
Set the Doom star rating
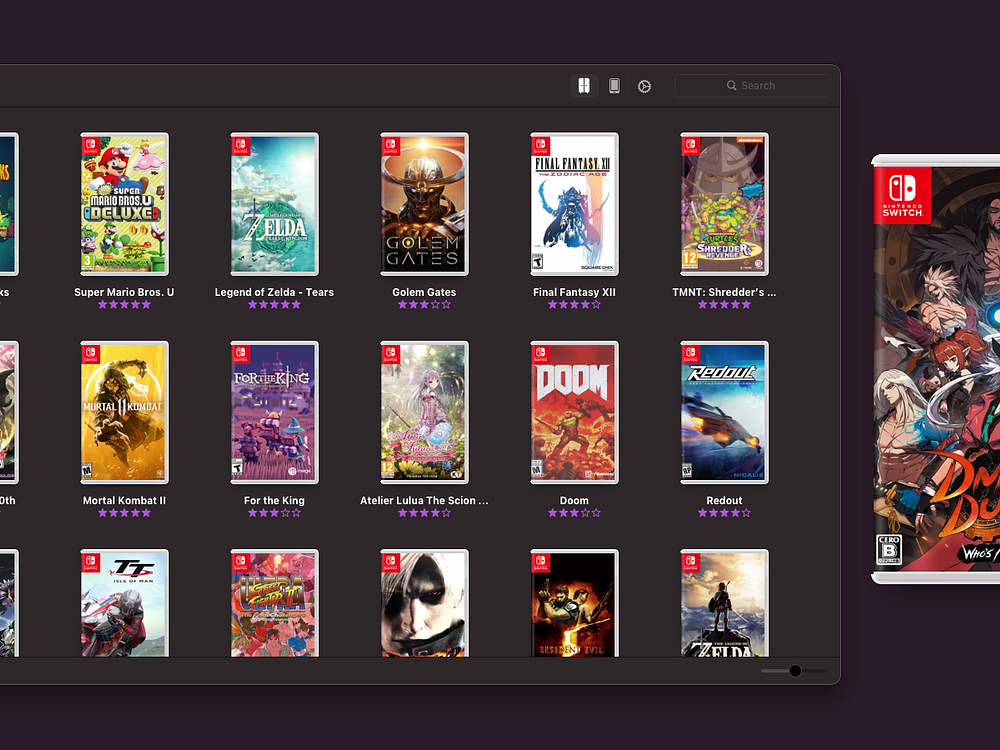click(x=574, y=513)
